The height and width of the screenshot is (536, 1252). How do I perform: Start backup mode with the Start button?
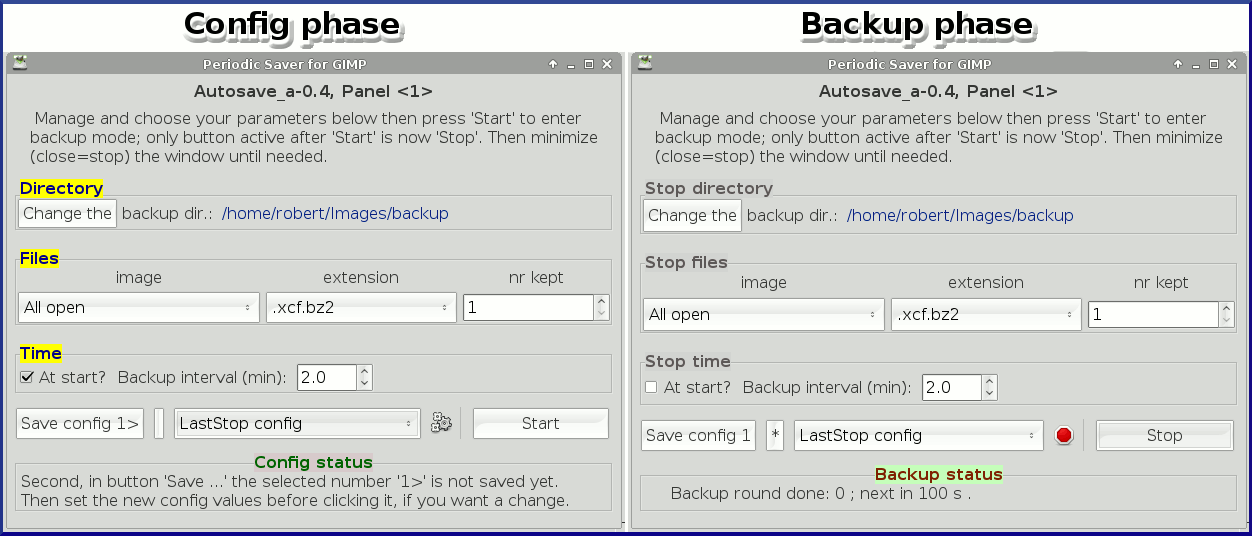tap(540, 423)
